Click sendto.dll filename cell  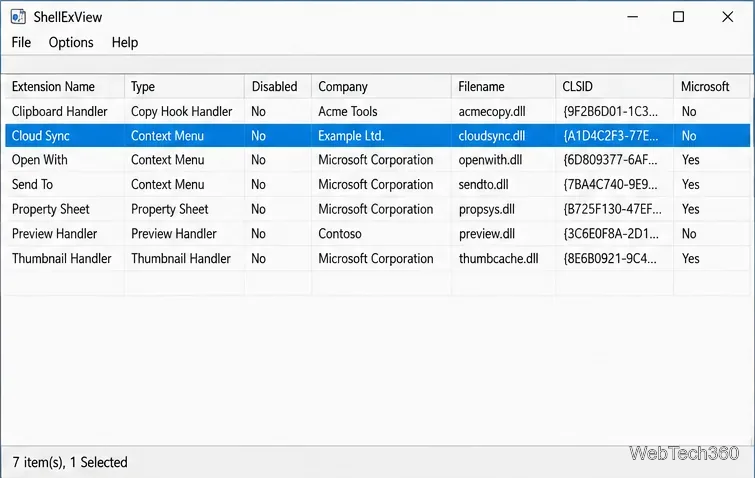point(483,184)
